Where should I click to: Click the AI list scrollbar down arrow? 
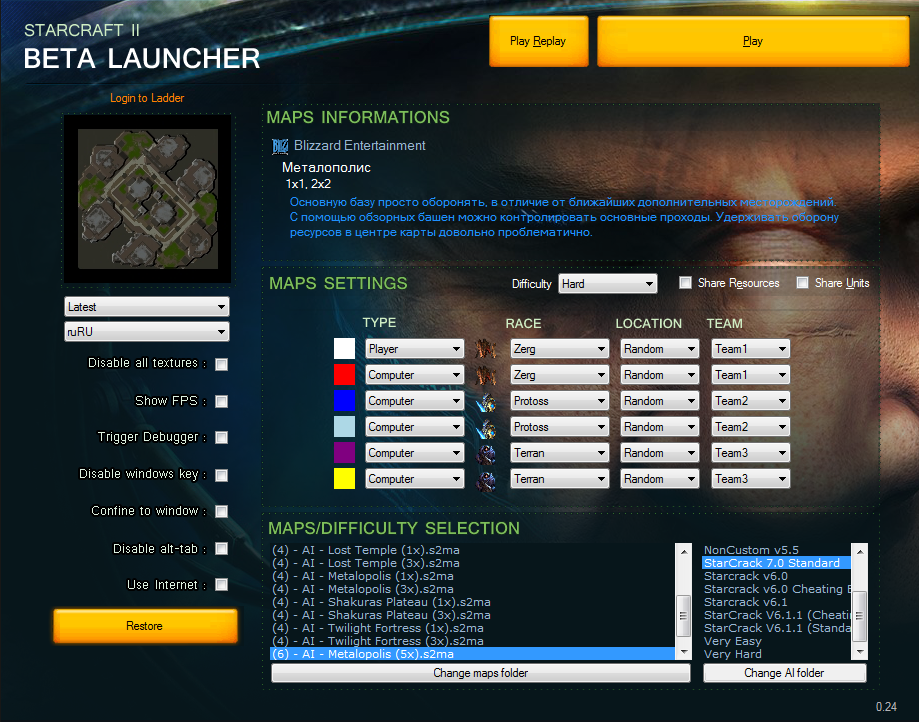click(860, 652)
